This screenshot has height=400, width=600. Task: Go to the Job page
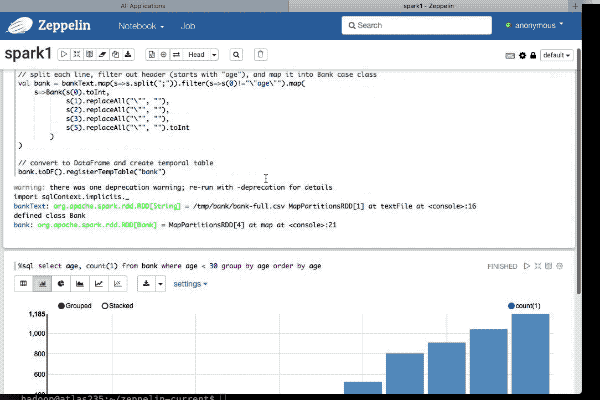pyautogui.click(x=188, y=26)
